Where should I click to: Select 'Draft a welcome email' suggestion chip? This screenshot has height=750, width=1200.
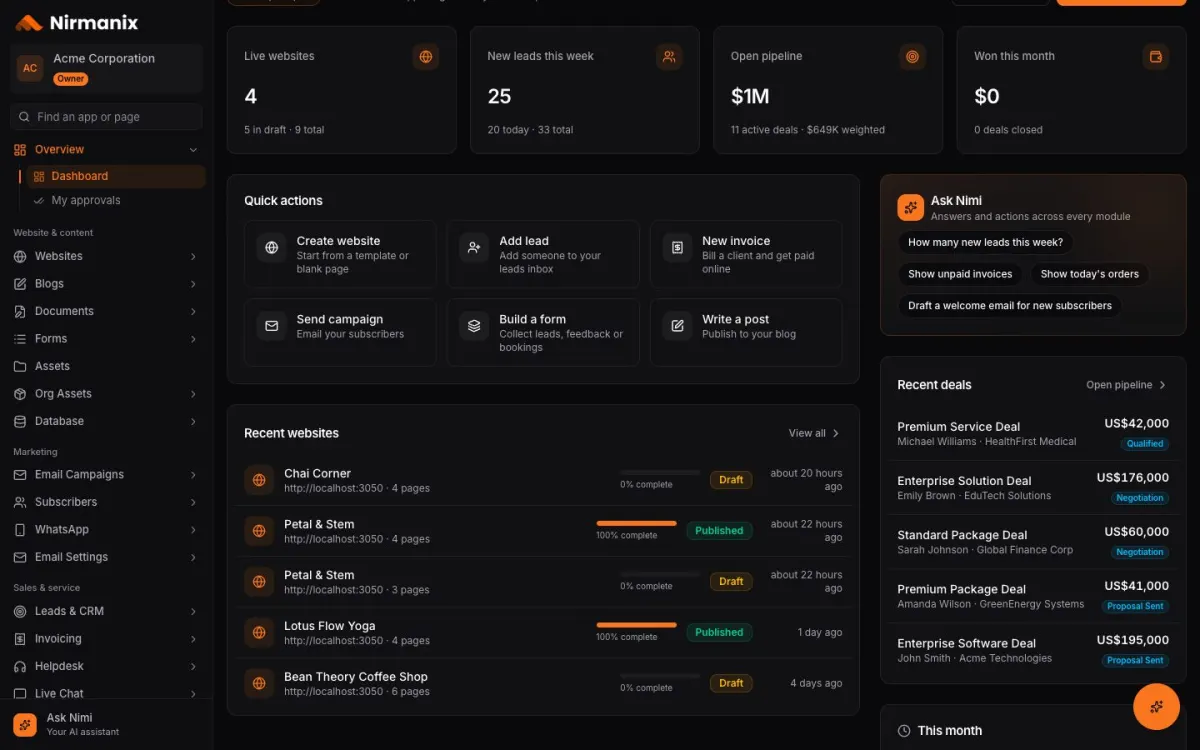click(1010, 306)
